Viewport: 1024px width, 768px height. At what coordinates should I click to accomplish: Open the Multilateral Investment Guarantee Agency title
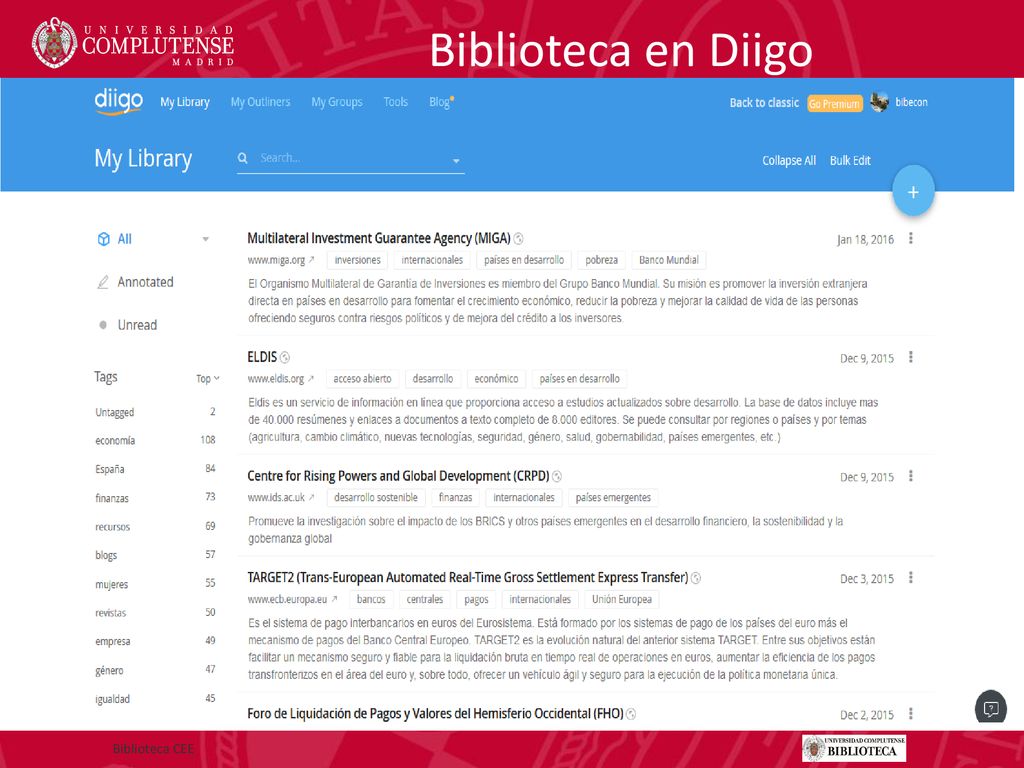[x=379, y=238]
